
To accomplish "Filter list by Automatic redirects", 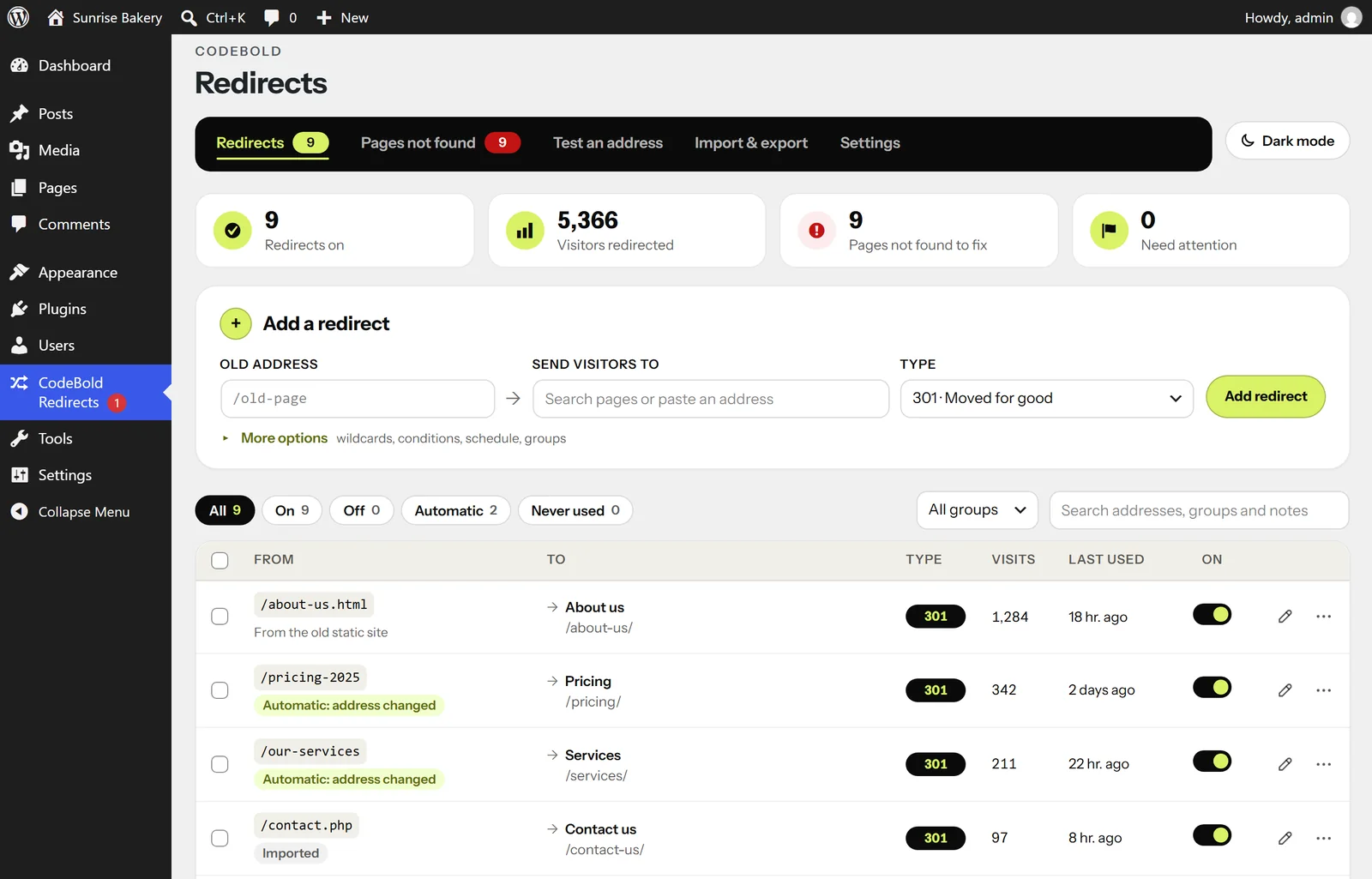I will click(x=455, y=510).
